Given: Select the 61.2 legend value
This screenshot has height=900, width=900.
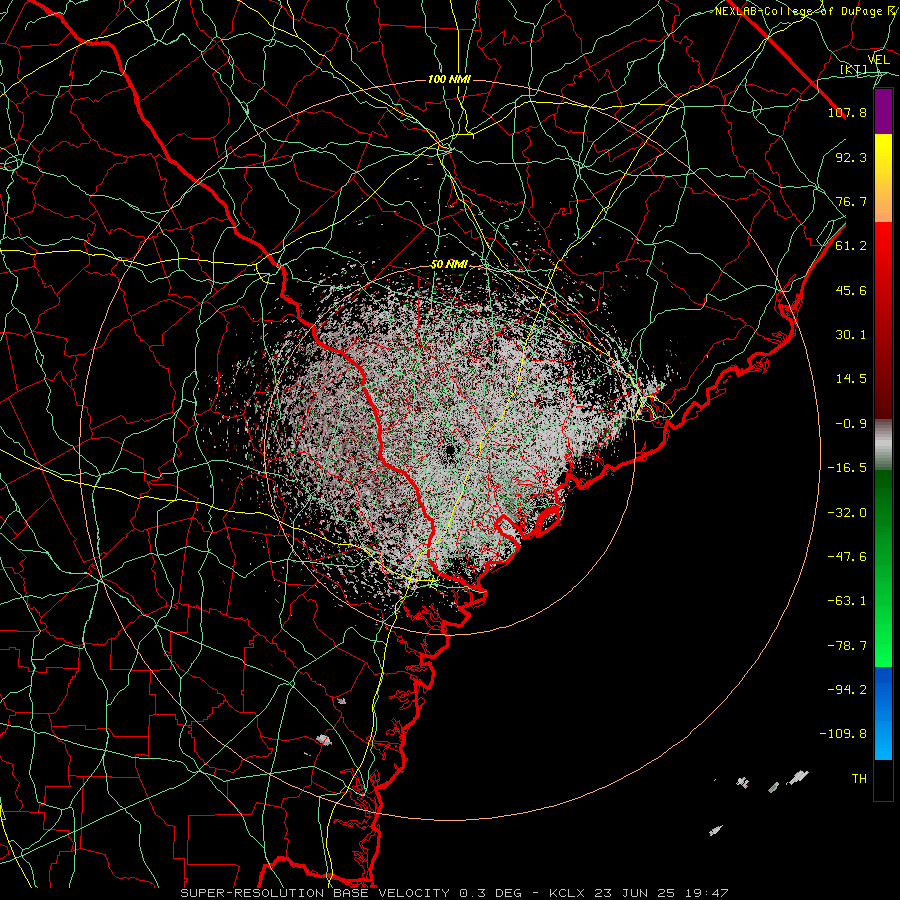Looking at the screenshot, I should [851, 246].
